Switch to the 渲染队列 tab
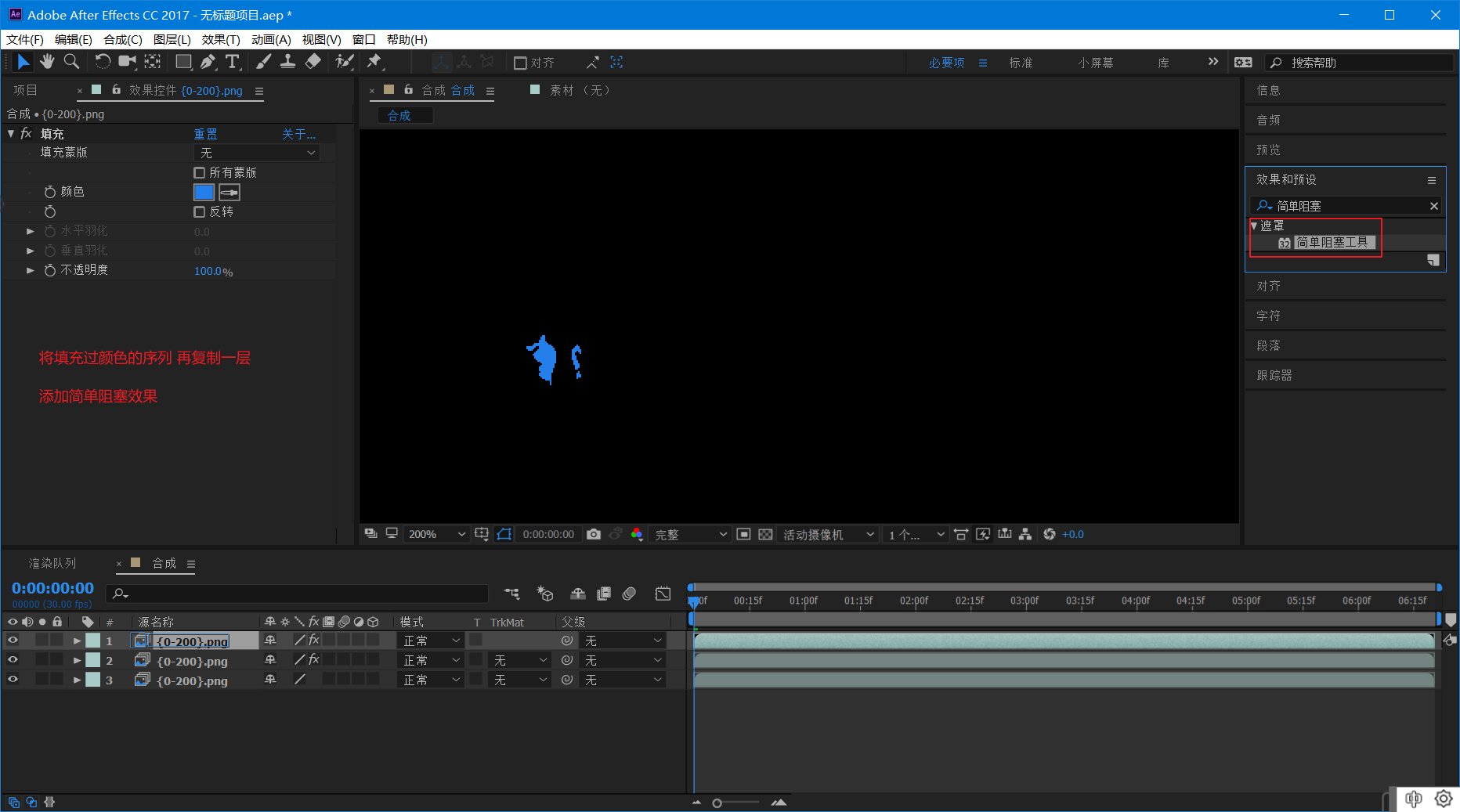Image resolution: width=1460 pixels, height=812 pixels. (x=52, y=563)
